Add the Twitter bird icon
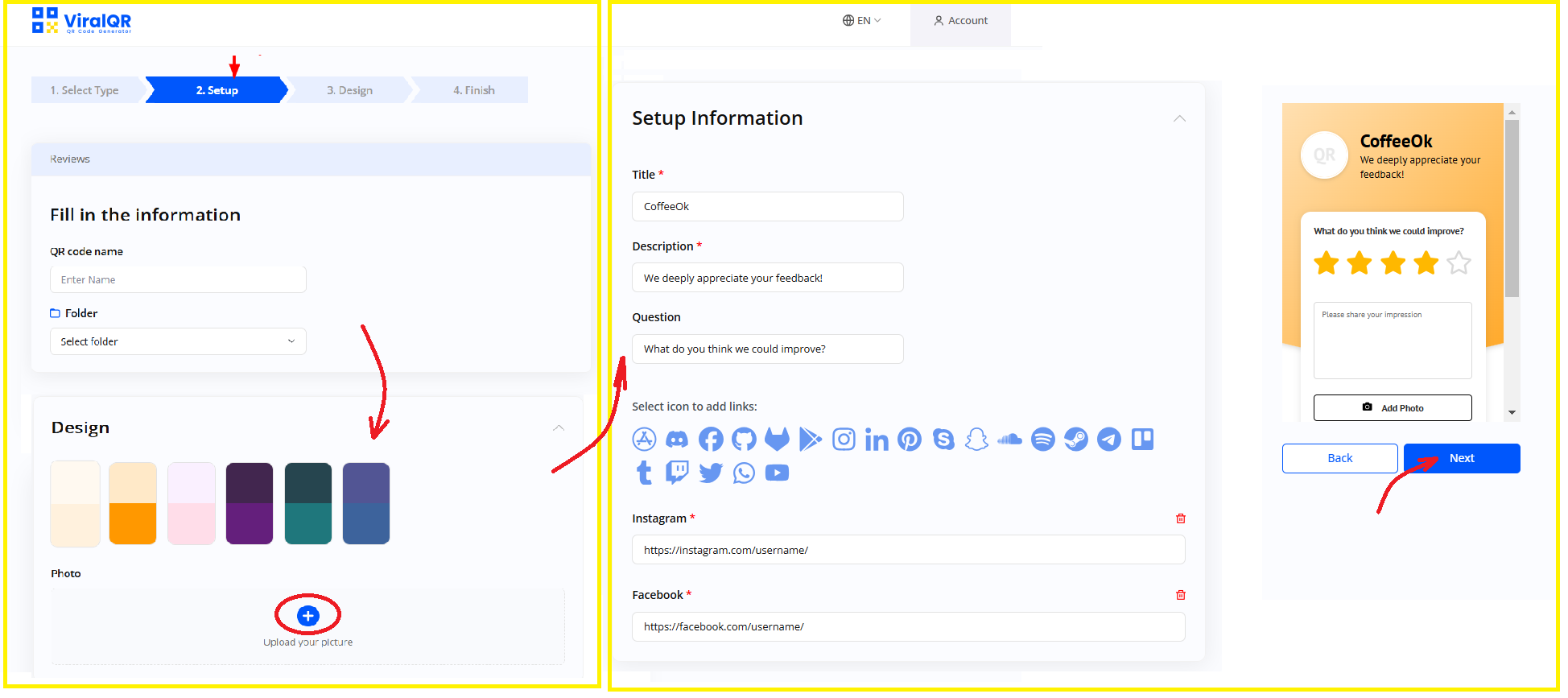Screen dimensions: 1568x698 pos(711,473)
